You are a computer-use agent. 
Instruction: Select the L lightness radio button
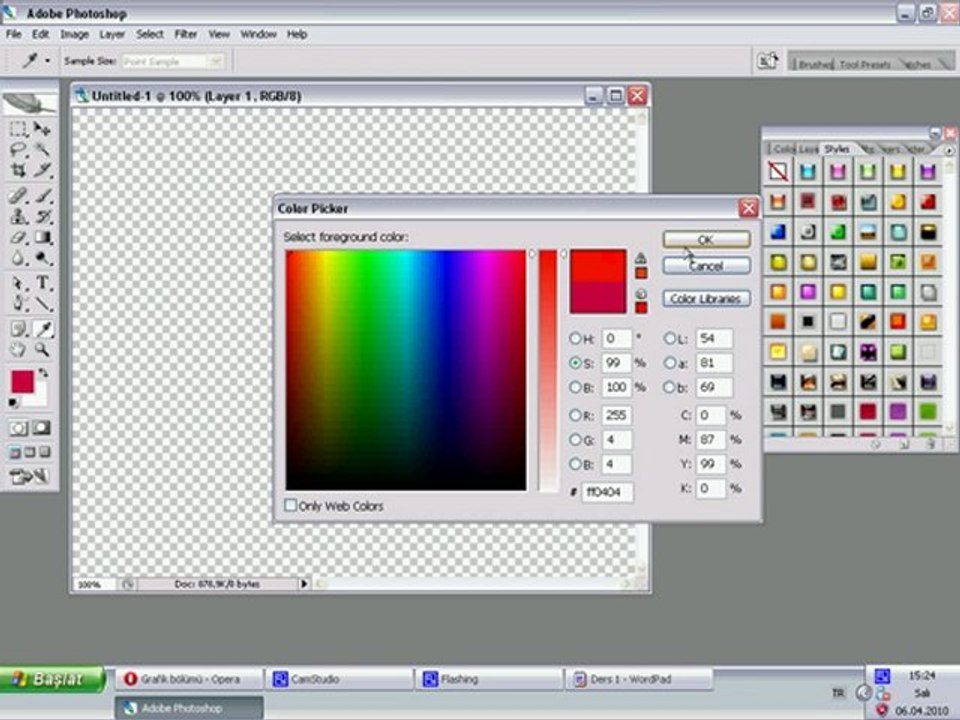click(x=670, y=338)
